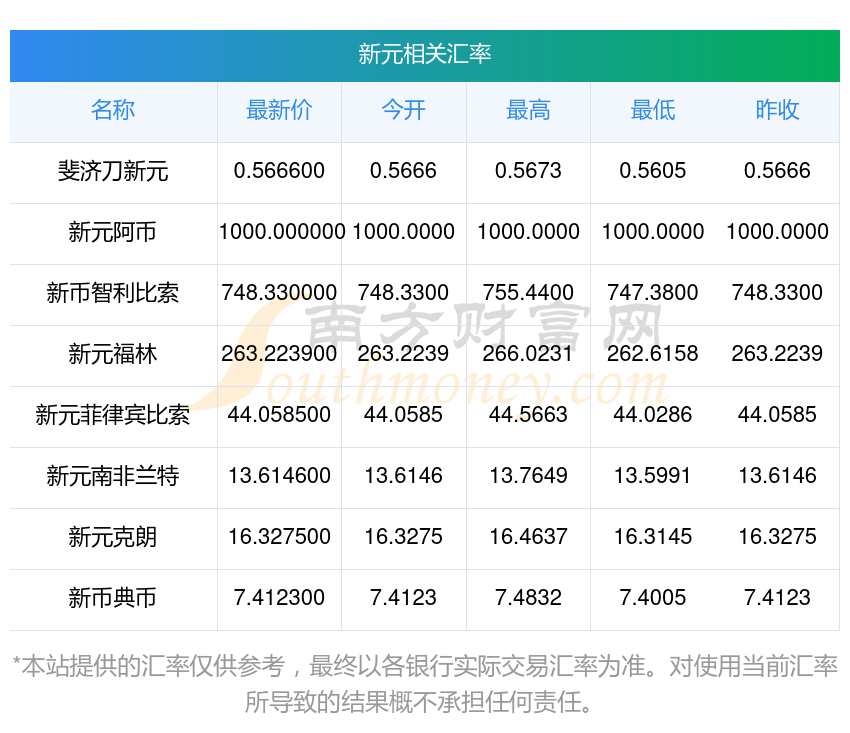Select the 最新价 column header
The image size is (850, 733).
[279, 110]
